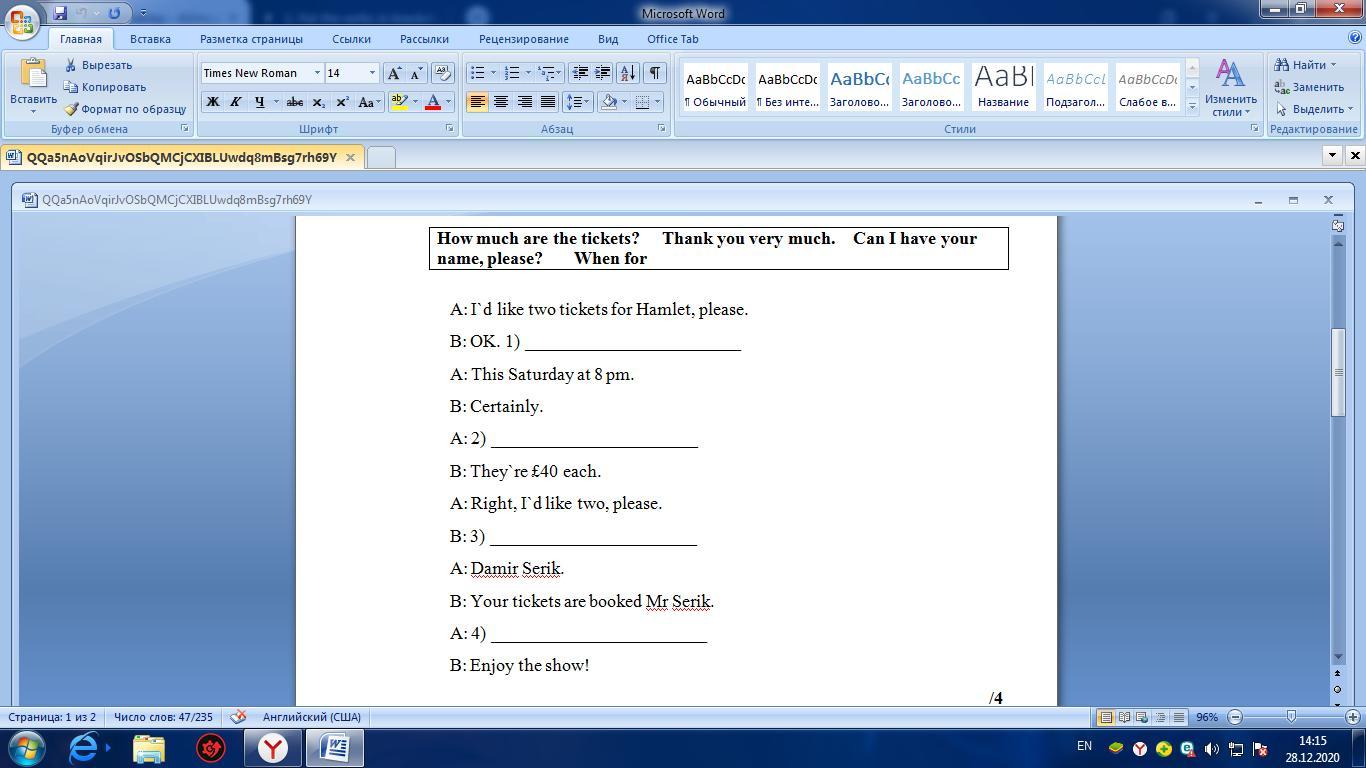Open the round Office button menu
The width and height of the screenshot is (1366, 768).
point(23,21)
